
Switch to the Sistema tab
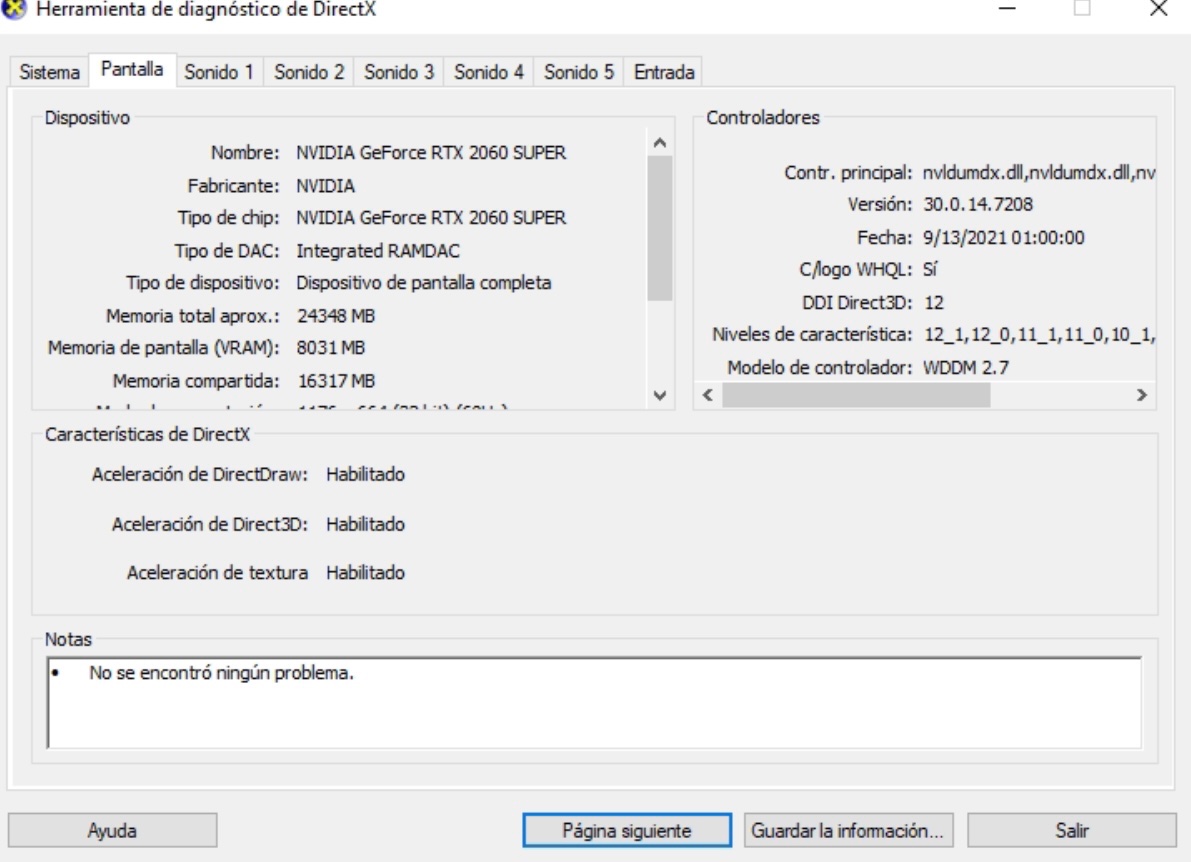49,72
